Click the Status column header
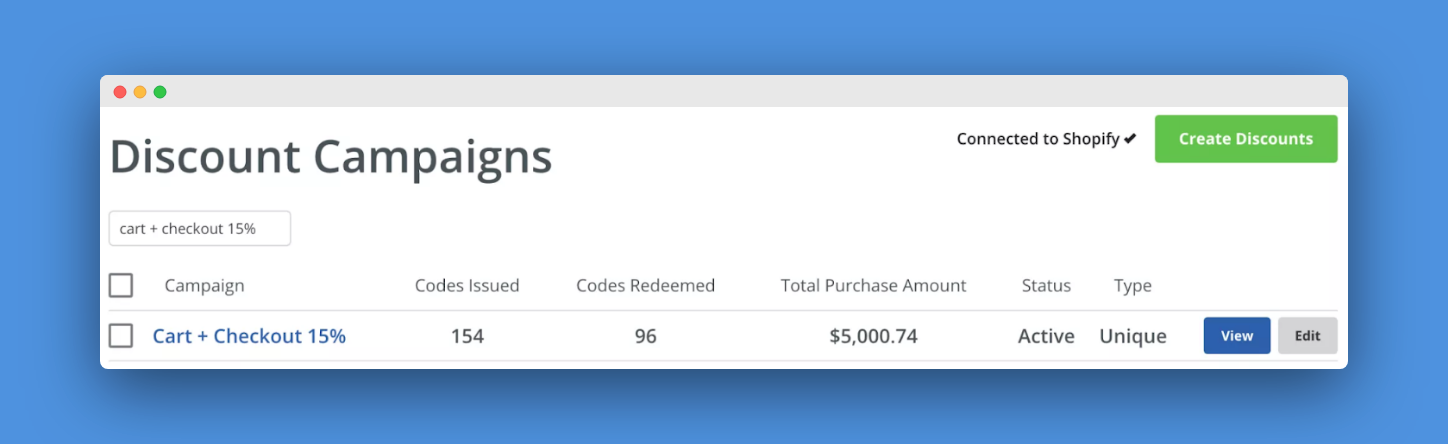This screenshot has height=444, width=1448. pyautogui.click(x=1046, y=286)
